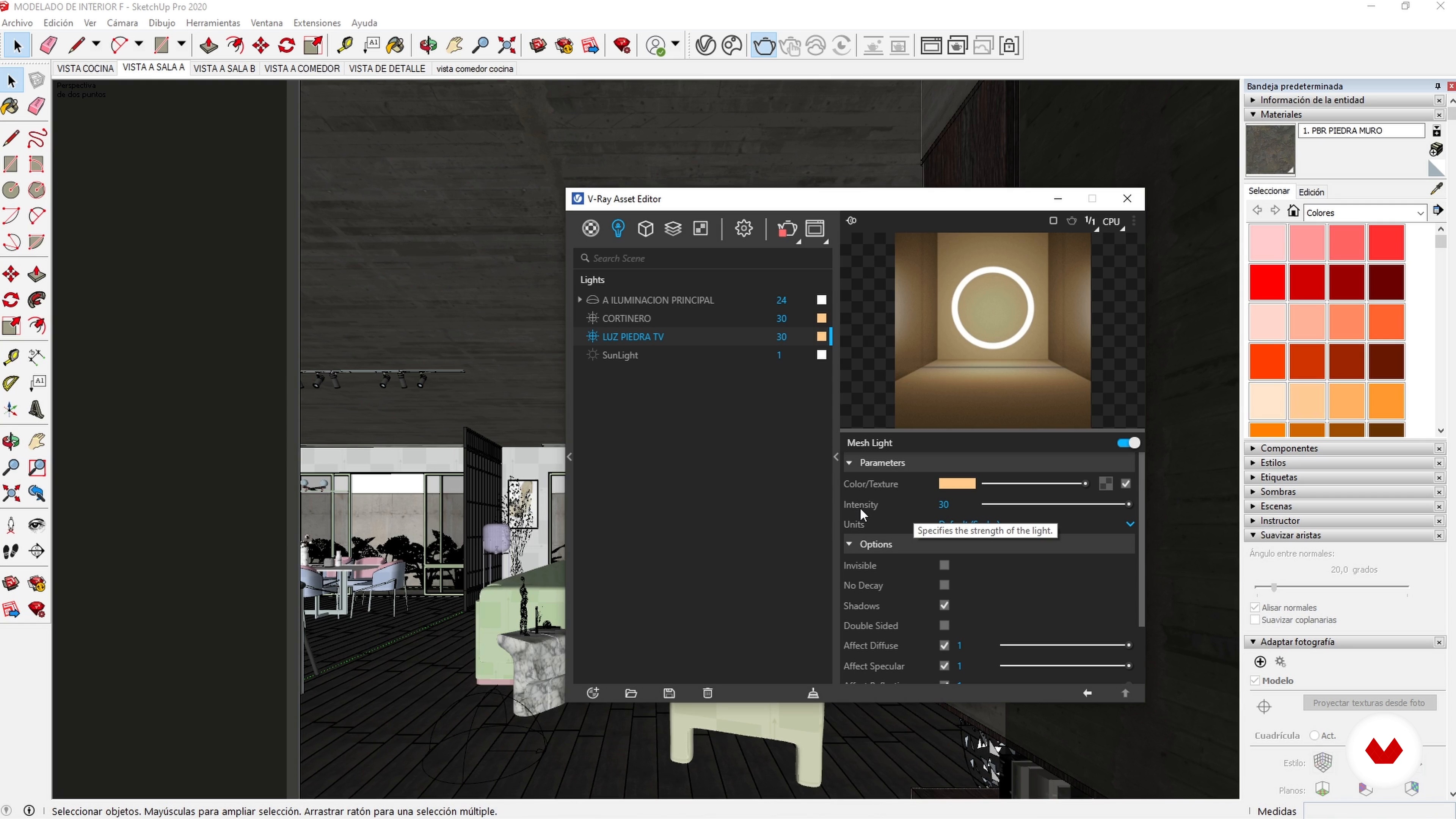Switch to VISTA COCINA scene tab
Image resolution: width=1456 pixels, height=819 pixels.
click(x=85, y=68)
